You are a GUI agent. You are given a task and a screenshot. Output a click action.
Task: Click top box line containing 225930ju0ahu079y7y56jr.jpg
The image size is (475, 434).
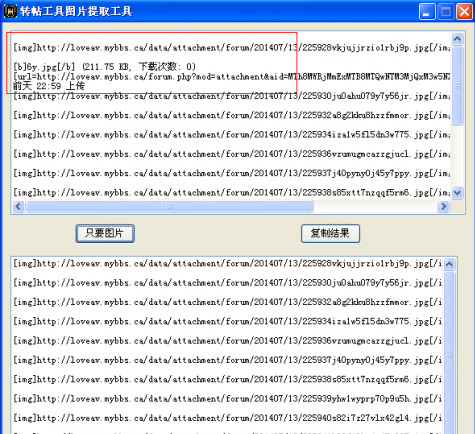tap(231, 96)
